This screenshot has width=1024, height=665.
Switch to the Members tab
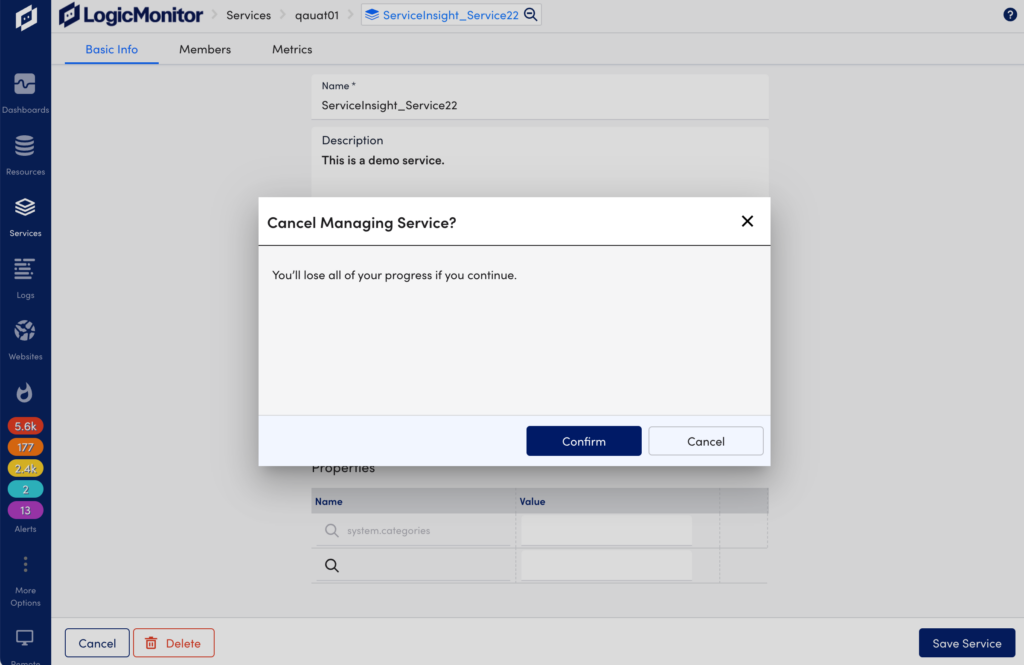click(205, 49)
